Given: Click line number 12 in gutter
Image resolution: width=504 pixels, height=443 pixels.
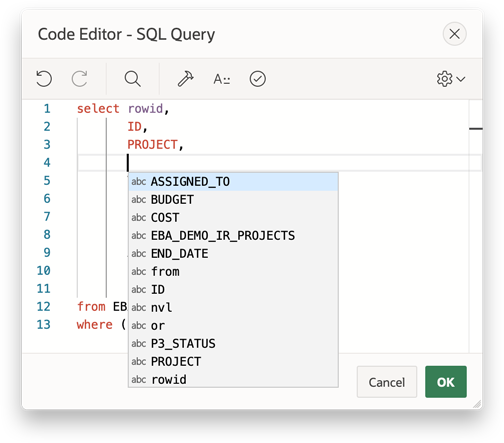Looking at the screenshot, I should [43, 307].
